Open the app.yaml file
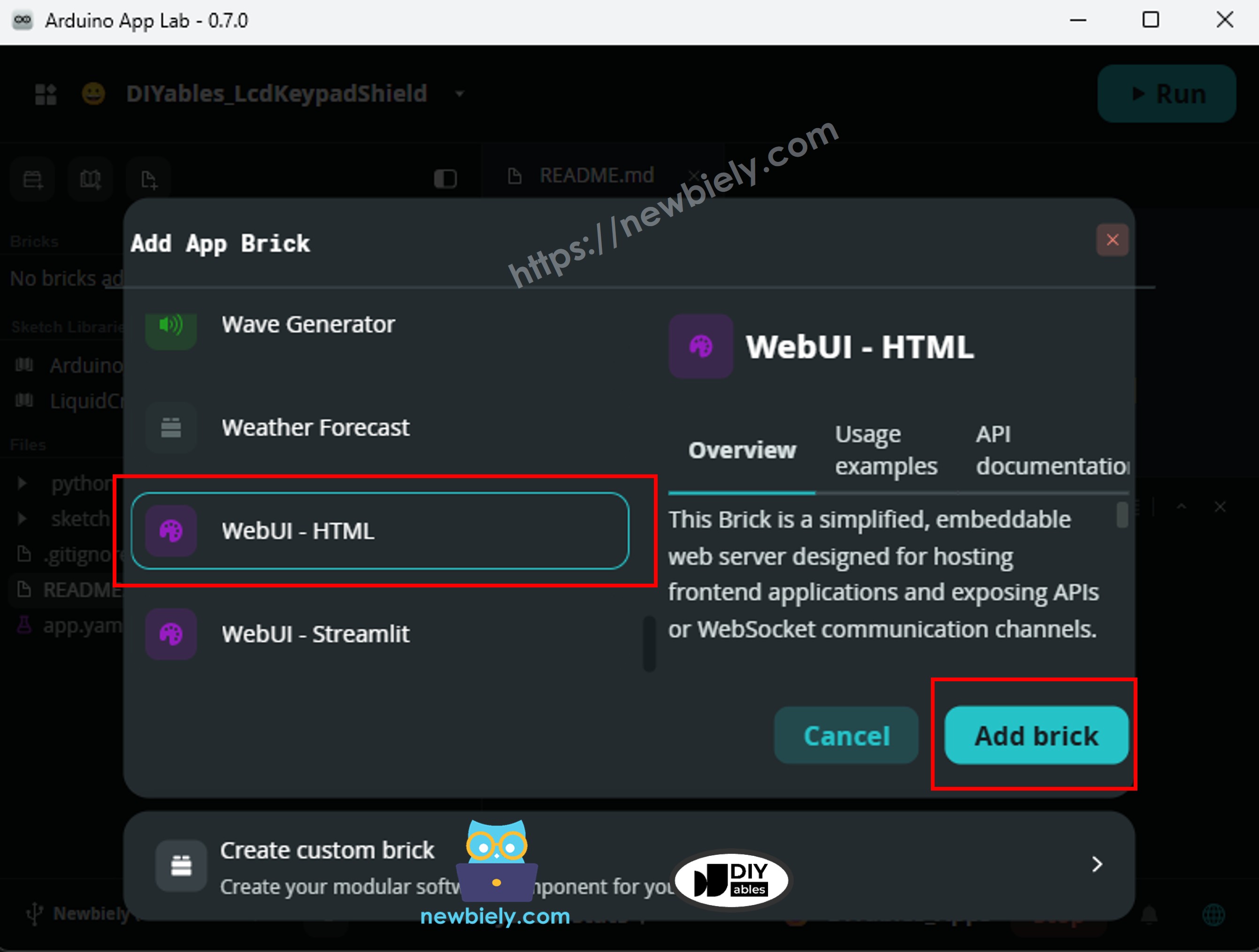This screenshot has height=952, width=1259. pyautogui.click(x=65, y=625)
